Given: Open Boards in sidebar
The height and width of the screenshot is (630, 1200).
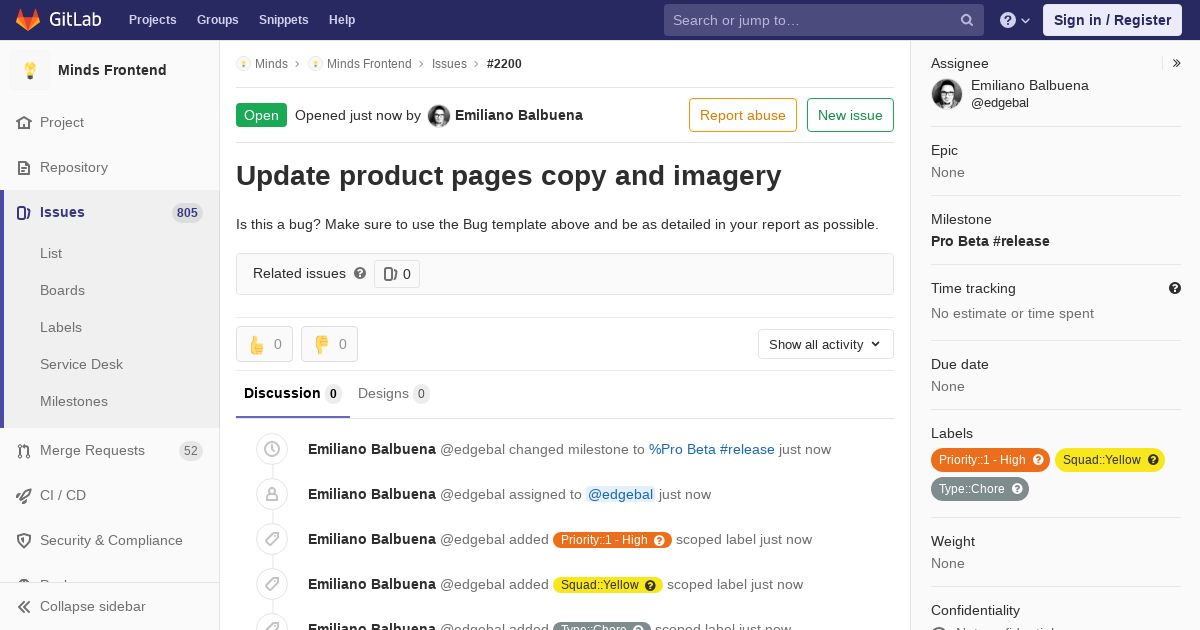Looking at the screenshot, I should pos(62,291).
